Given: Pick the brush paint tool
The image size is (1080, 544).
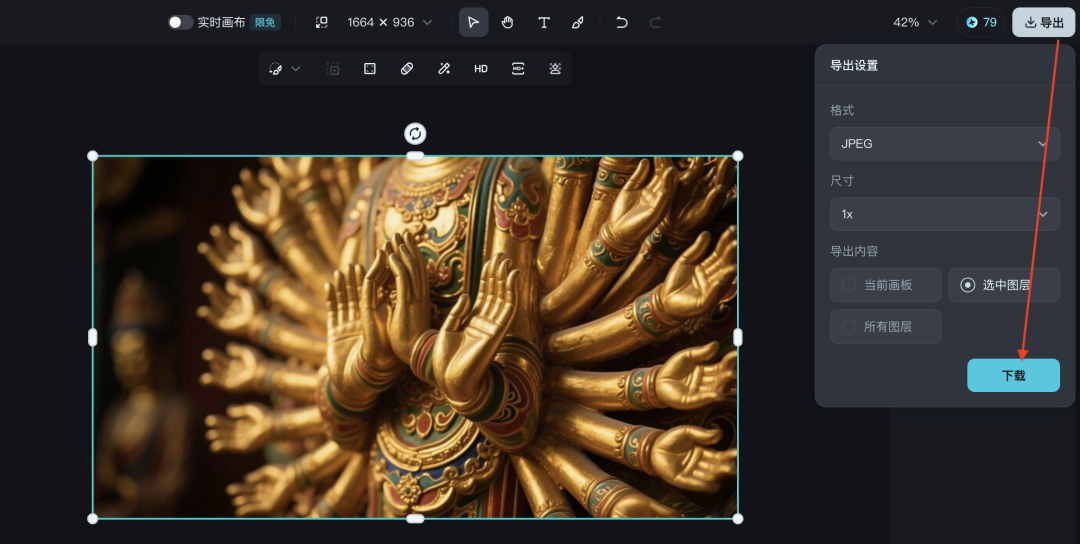Looking at the screenshot, I should coord(578,22).
